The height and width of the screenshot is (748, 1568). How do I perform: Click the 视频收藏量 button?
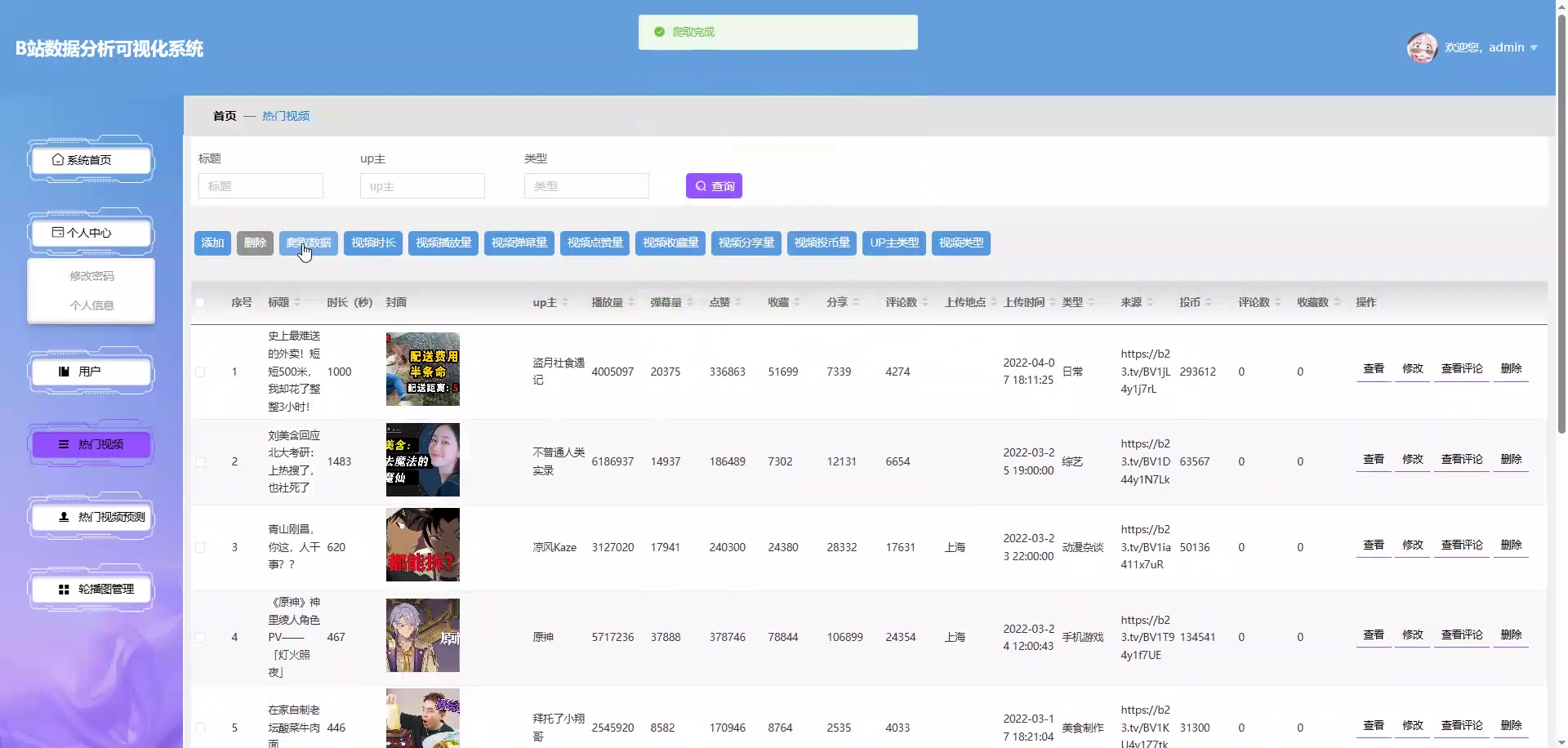(670, 243)
